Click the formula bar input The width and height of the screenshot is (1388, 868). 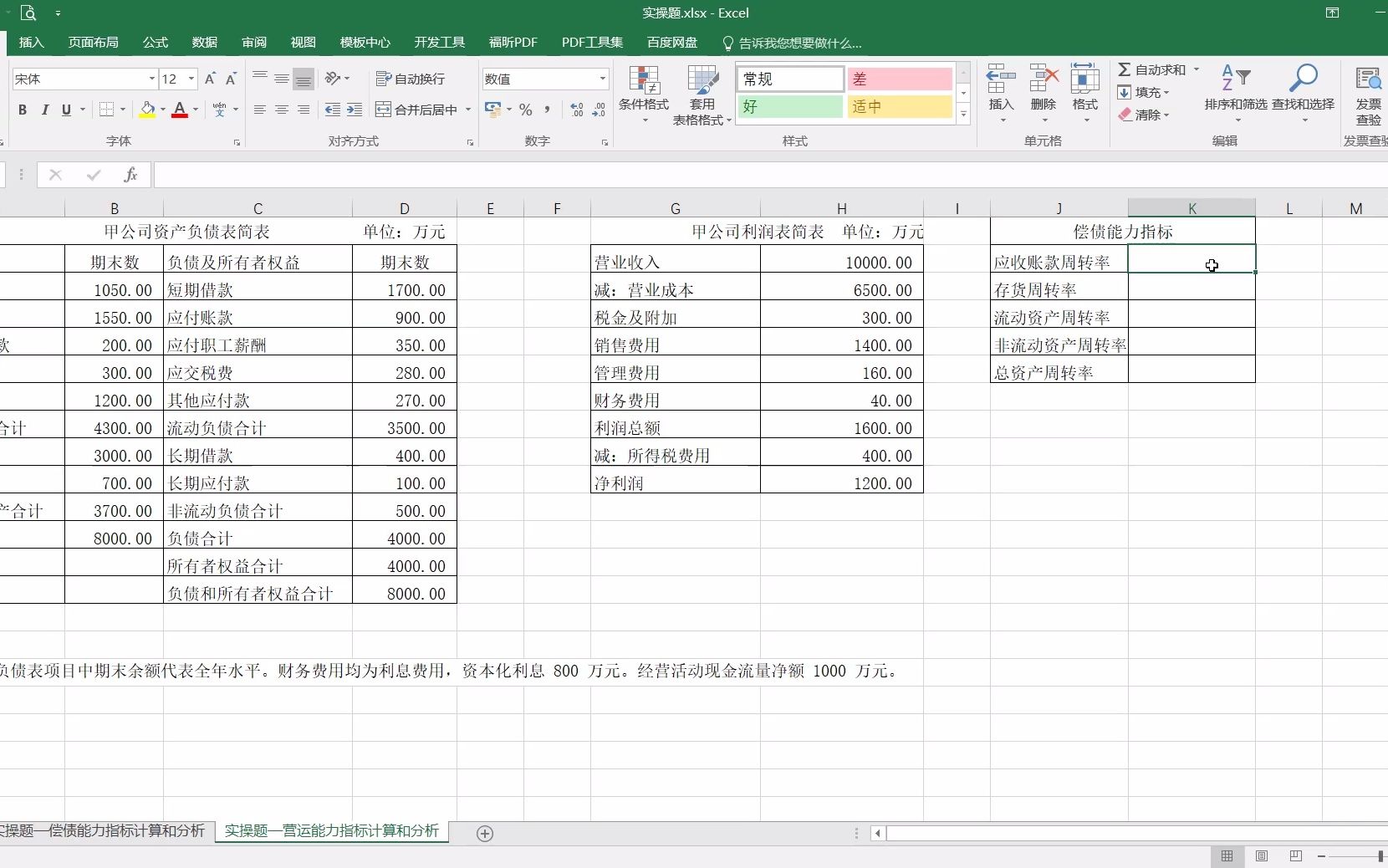point(769,175)
